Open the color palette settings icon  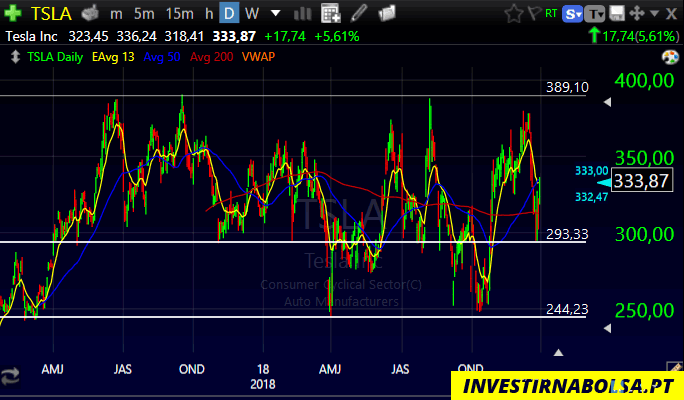point(670,57)
